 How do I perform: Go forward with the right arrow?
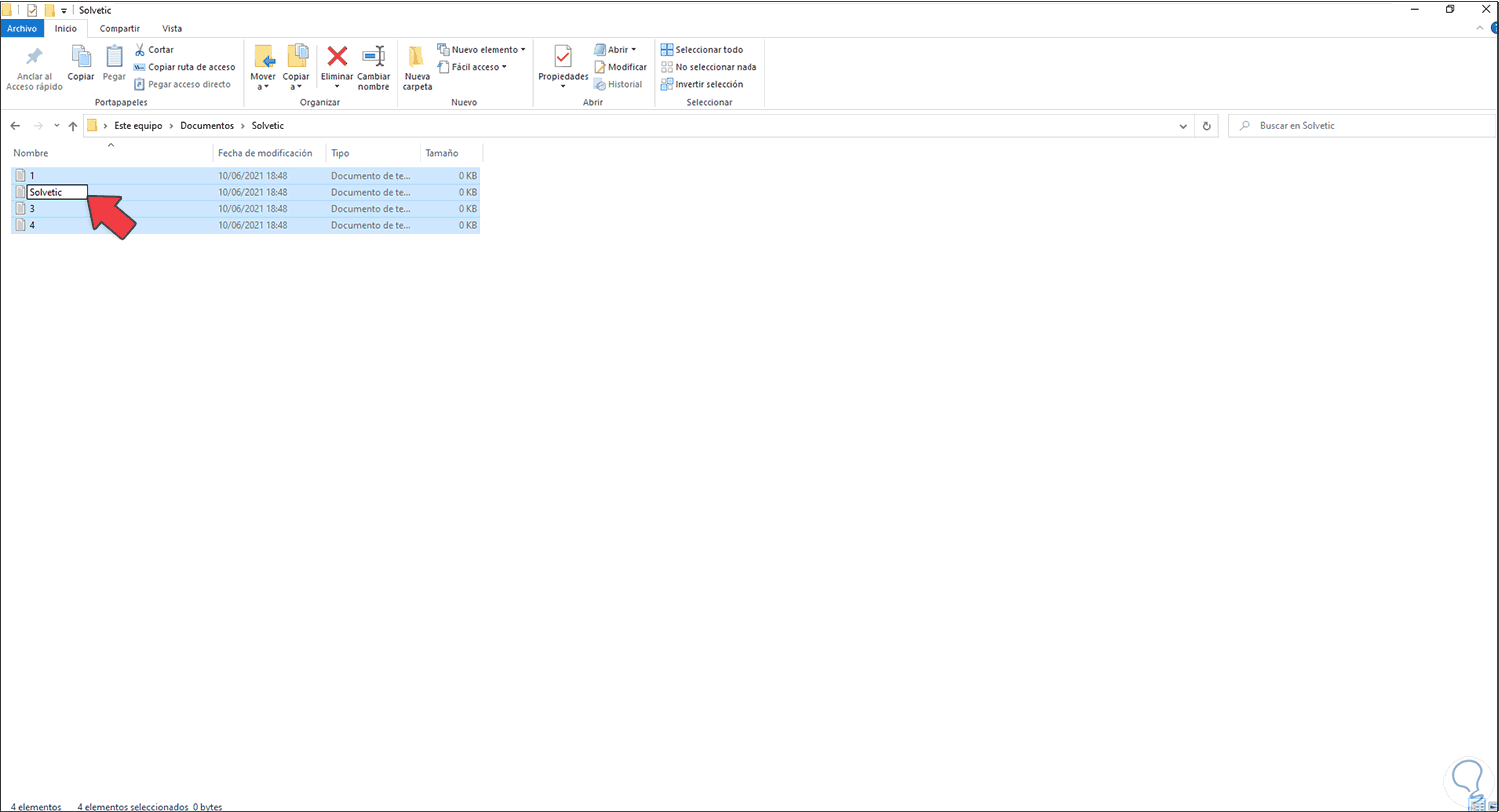[x=38, y=126]
